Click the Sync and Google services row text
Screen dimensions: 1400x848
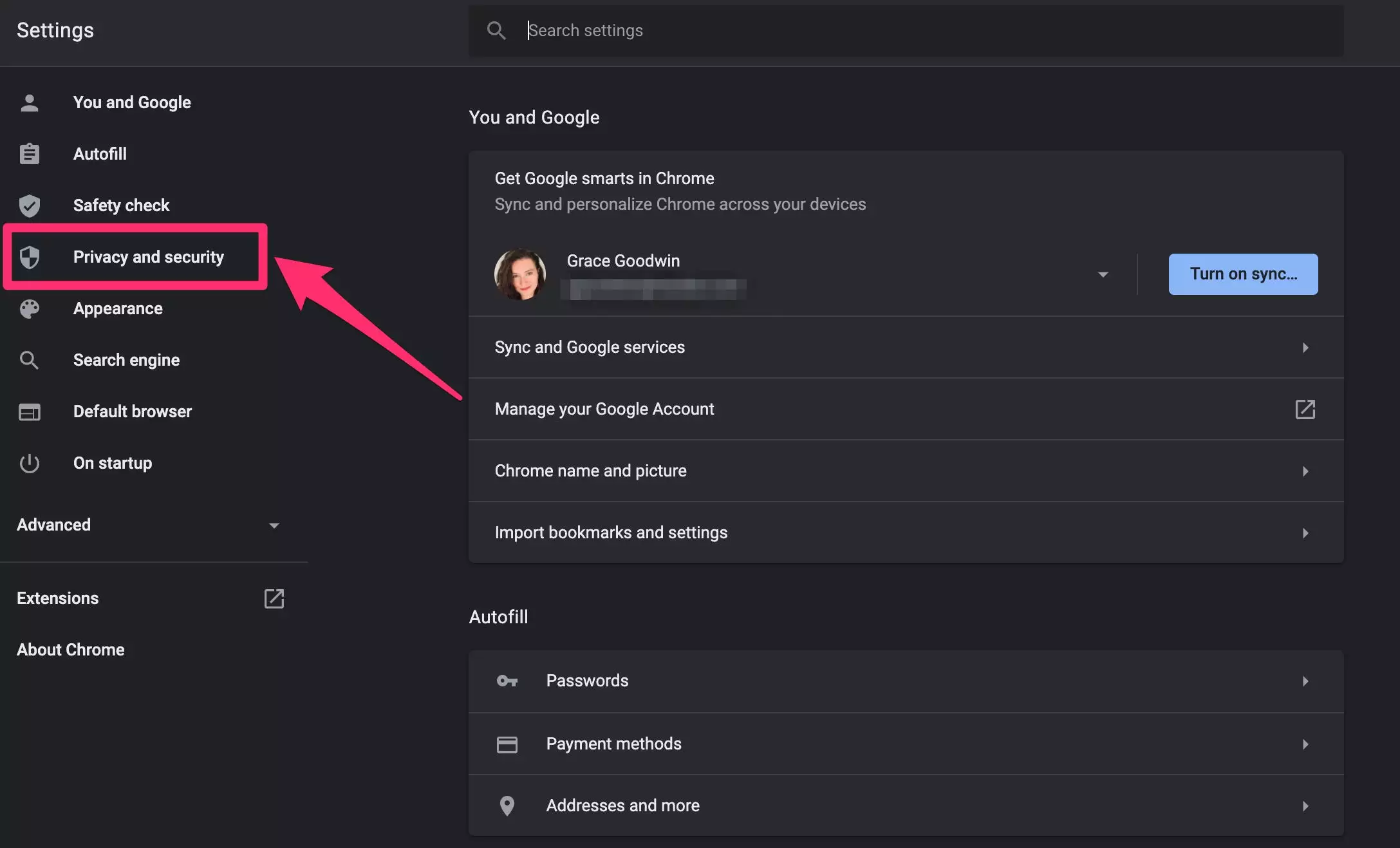tap(590, 347)
